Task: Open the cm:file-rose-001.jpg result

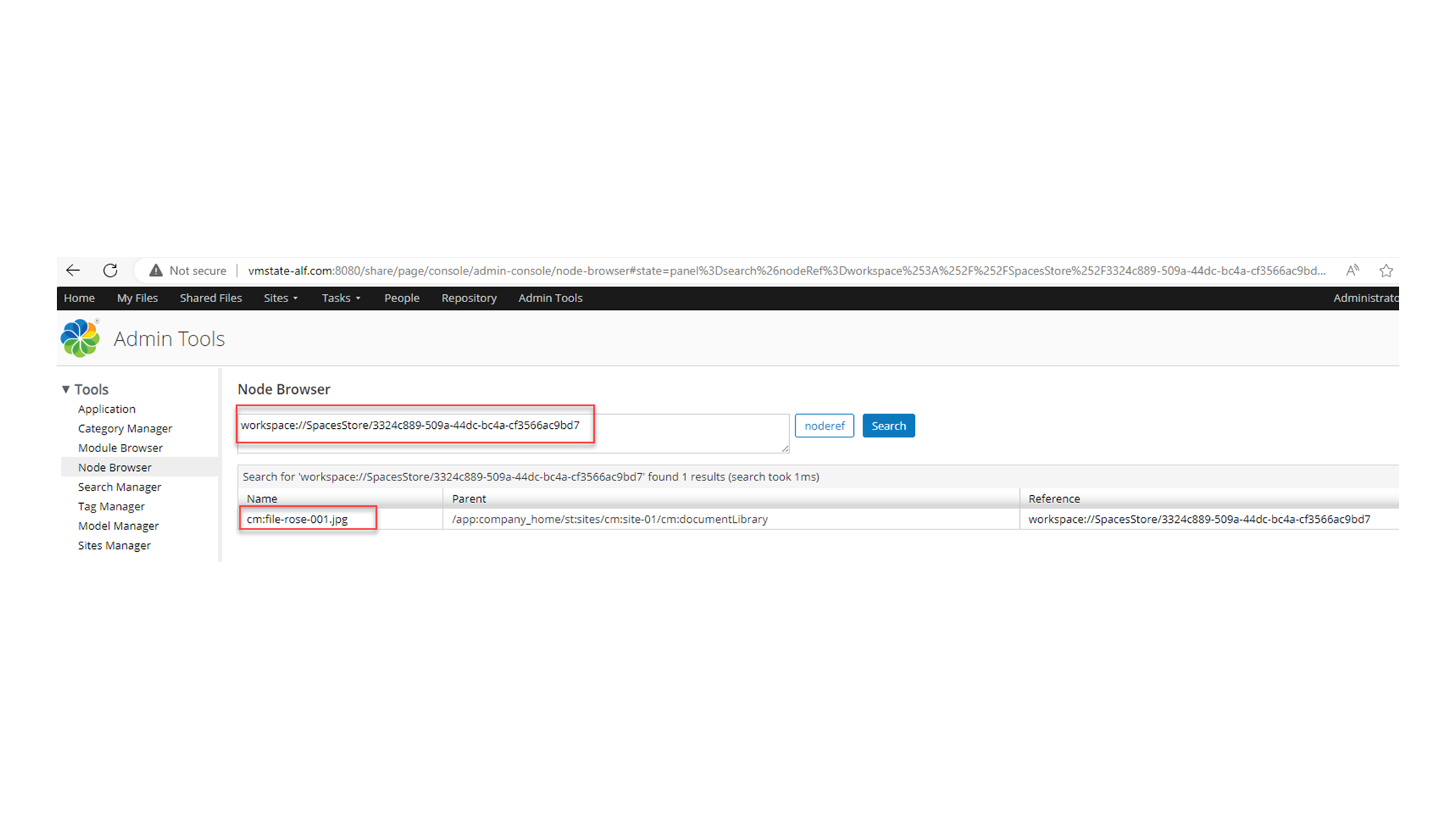Action: (x=296, y=519)
